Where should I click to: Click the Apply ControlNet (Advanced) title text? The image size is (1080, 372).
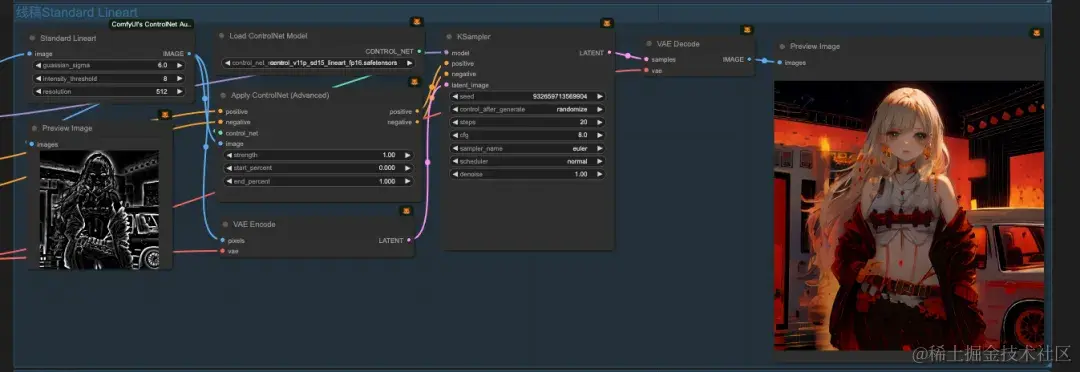click(x=279, y=96)
